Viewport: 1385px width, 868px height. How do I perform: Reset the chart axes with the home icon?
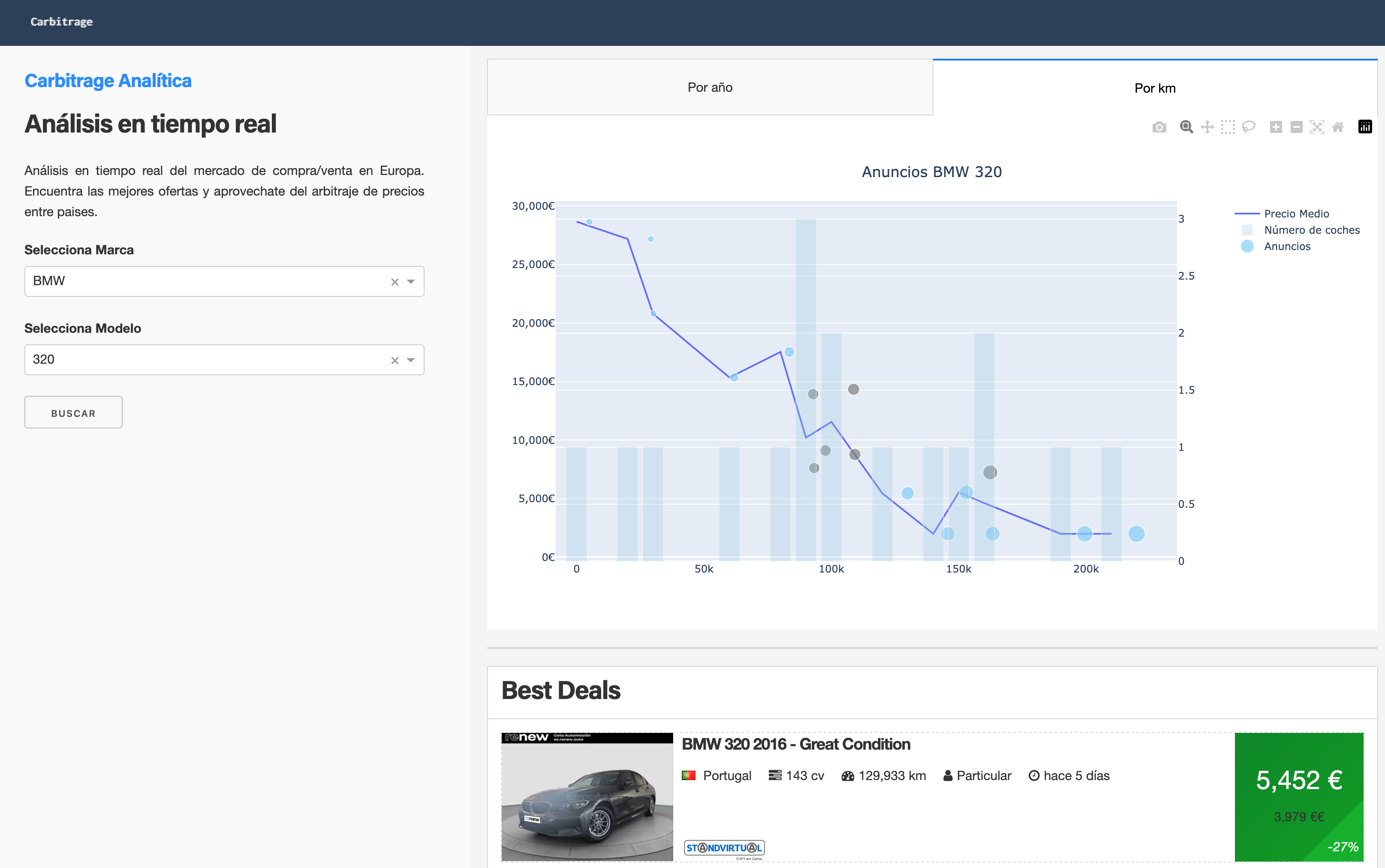click(1337, 127)
